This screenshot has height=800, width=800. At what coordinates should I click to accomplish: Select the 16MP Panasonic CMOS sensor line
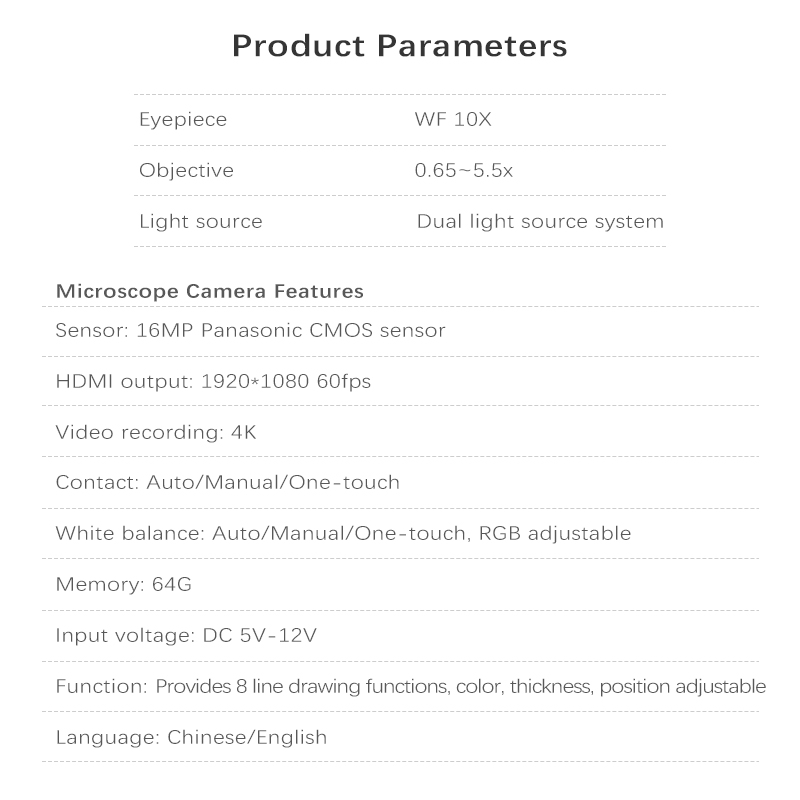(250, 331)
